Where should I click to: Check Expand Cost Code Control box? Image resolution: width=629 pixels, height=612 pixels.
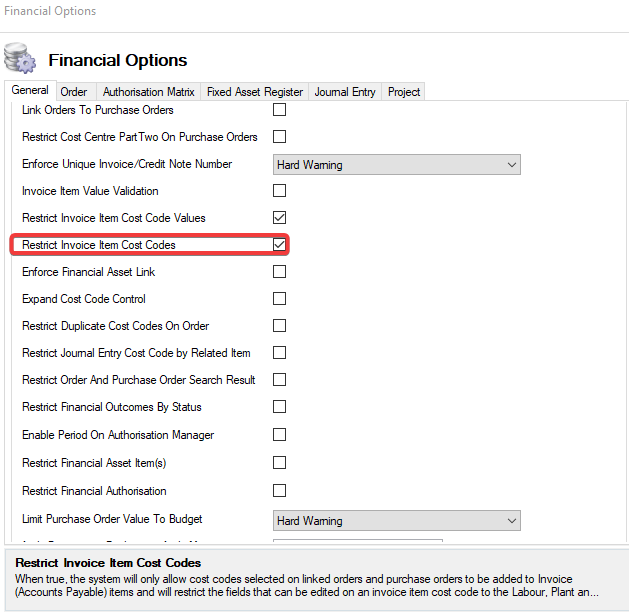point(280,299)
